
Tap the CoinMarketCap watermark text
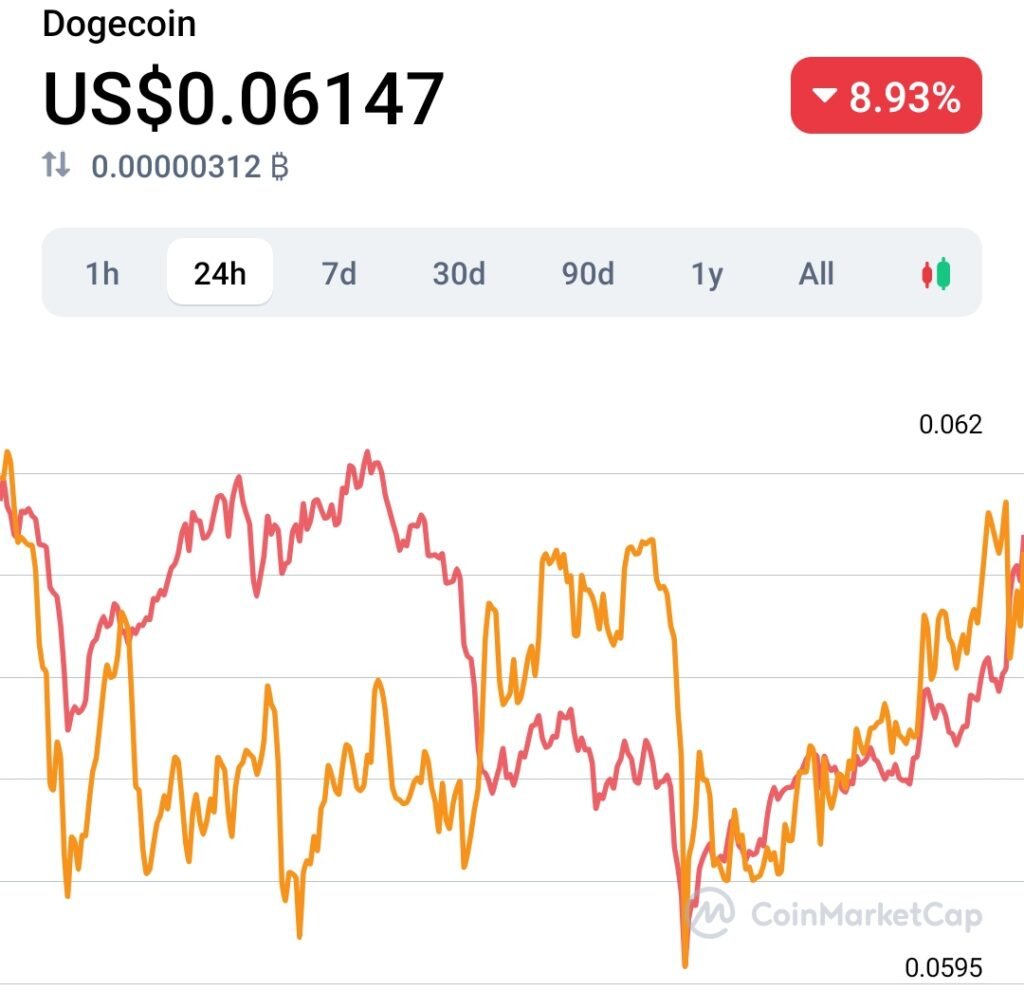(867, 915)
